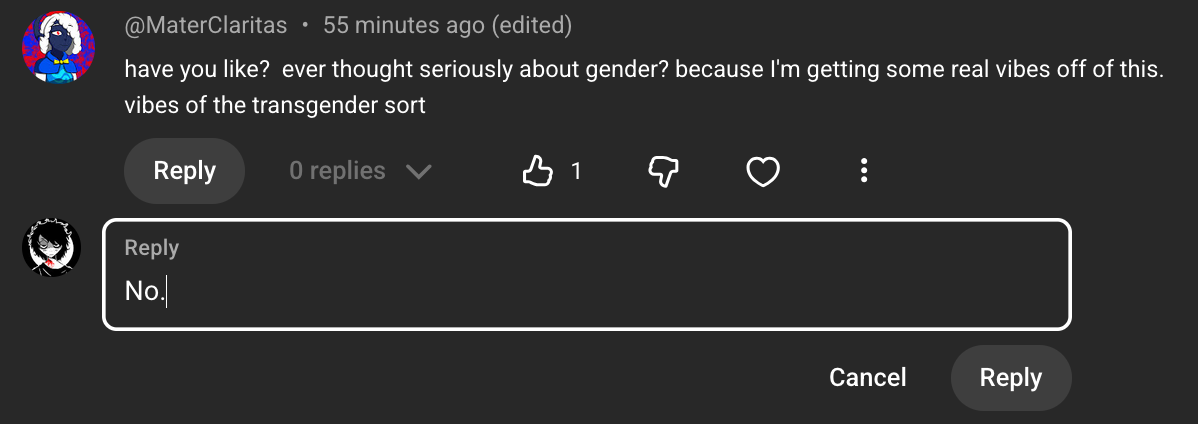Place cursor after "No." in reply
Screen dimensions: 1198x424
[x=166, y=292]
